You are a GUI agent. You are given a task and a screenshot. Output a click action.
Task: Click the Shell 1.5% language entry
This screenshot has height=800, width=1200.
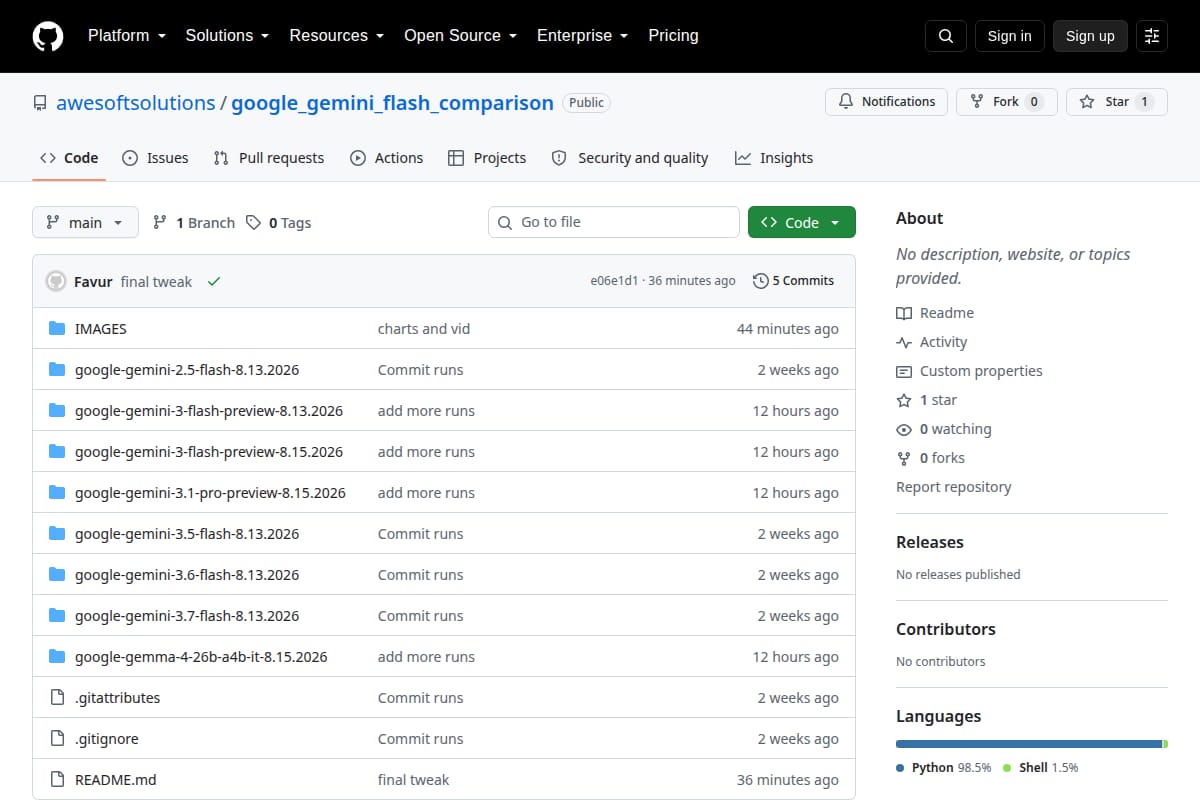[1040, 768]
